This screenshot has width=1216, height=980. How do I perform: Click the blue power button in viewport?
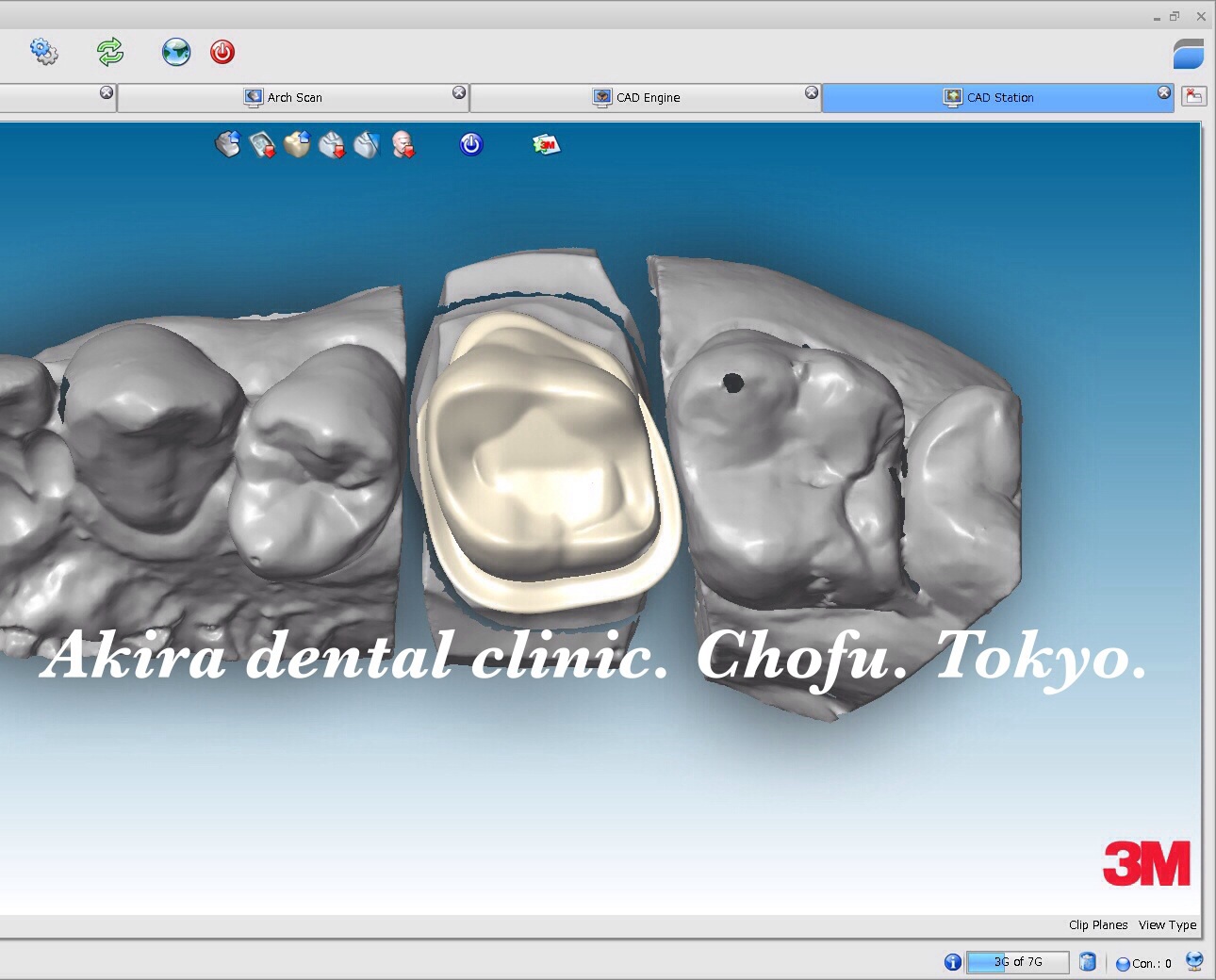point(471,144)
